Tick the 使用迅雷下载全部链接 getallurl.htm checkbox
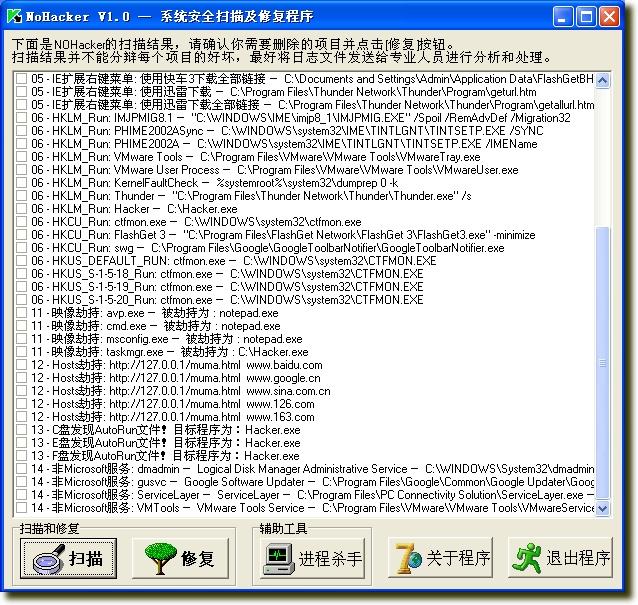The height and width of the screenshot is (605, 638). pyautogui.click(x=21, y=105)
